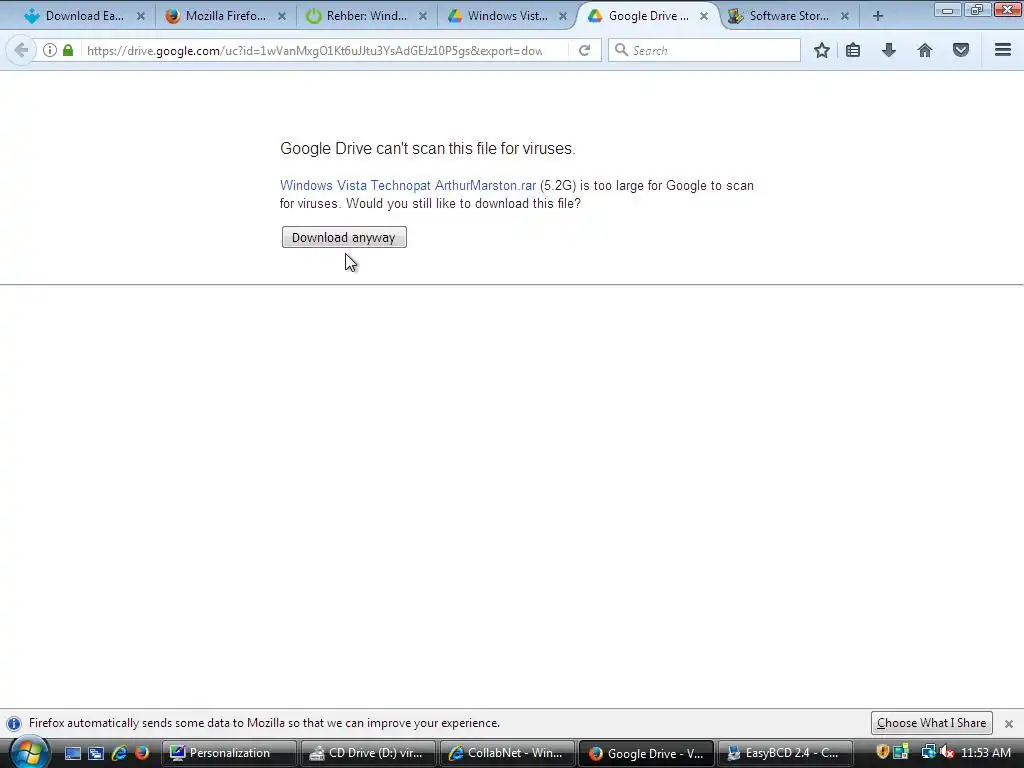1024x768 pixels.
Task: Switch to Google Drive taskbar button
Action: pos(646,753)
